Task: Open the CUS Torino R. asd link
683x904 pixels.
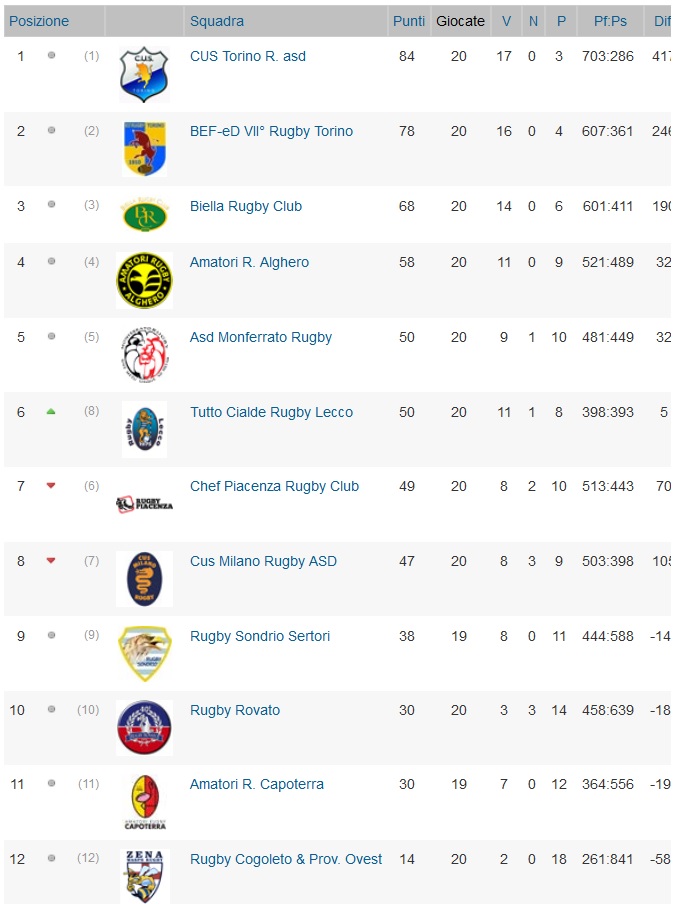Action: (x=248, y=56)
